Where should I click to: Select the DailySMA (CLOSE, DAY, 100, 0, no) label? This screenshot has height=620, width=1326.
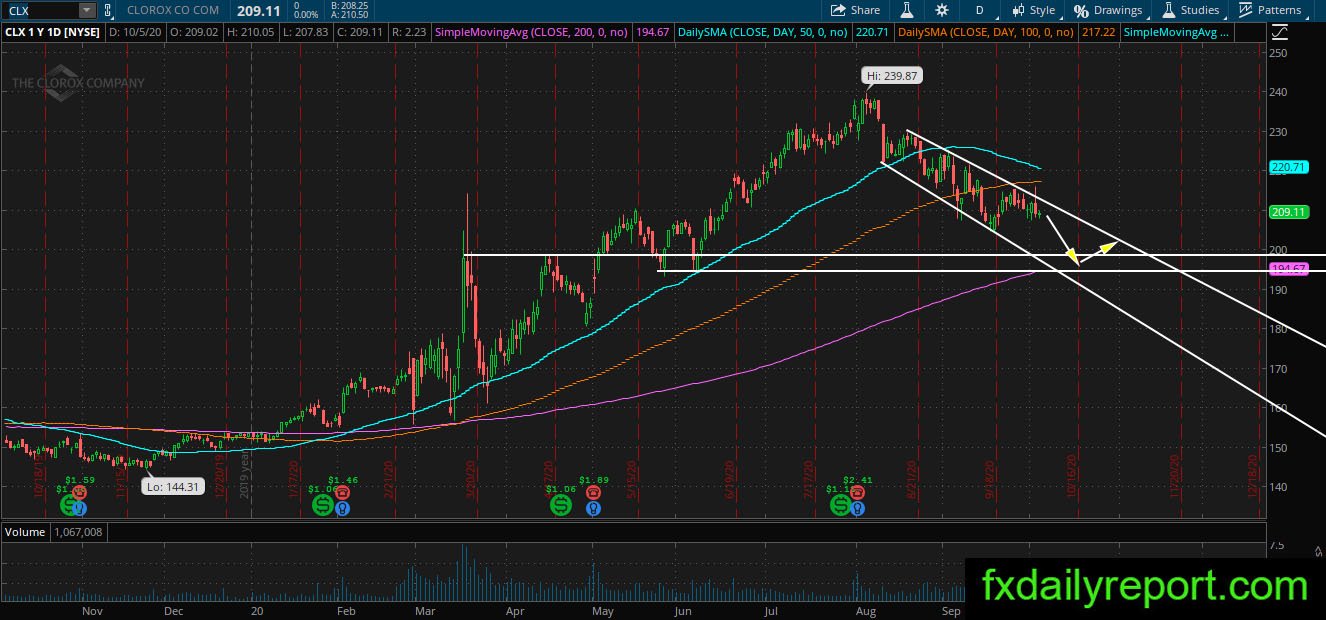(986, 32)
